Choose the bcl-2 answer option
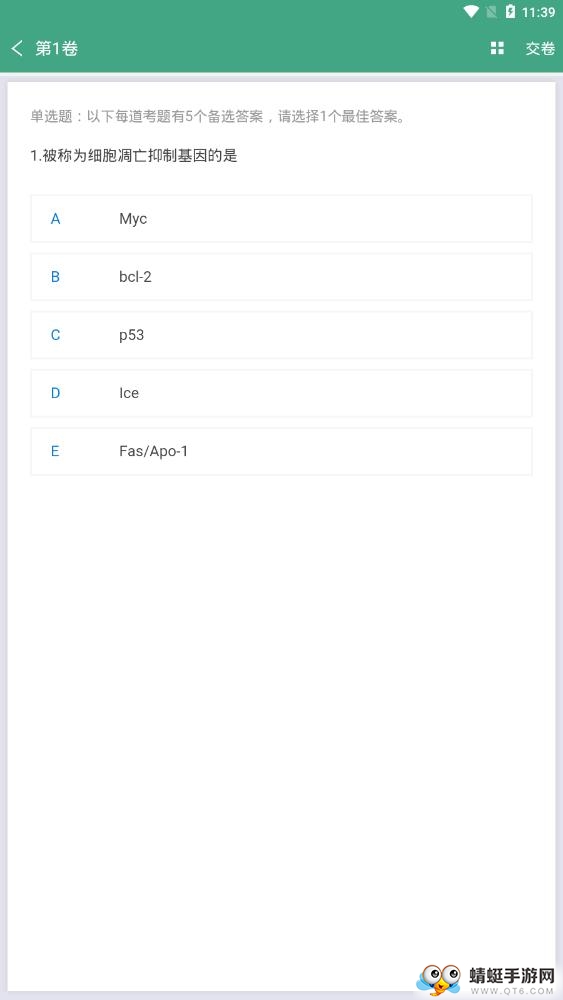The height and width of the screenshot is (1000, 563). pyautogui.click(x=281, y=277)
